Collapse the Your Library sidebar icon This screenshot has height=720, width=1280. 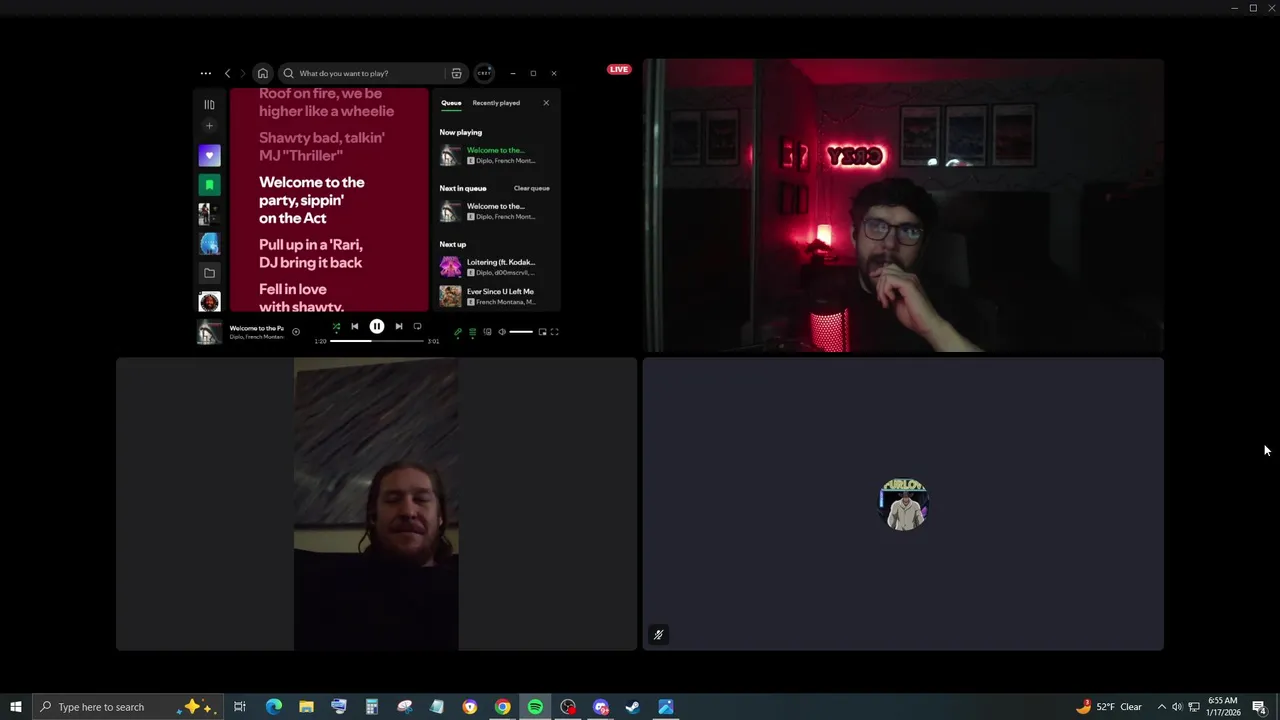209,104
